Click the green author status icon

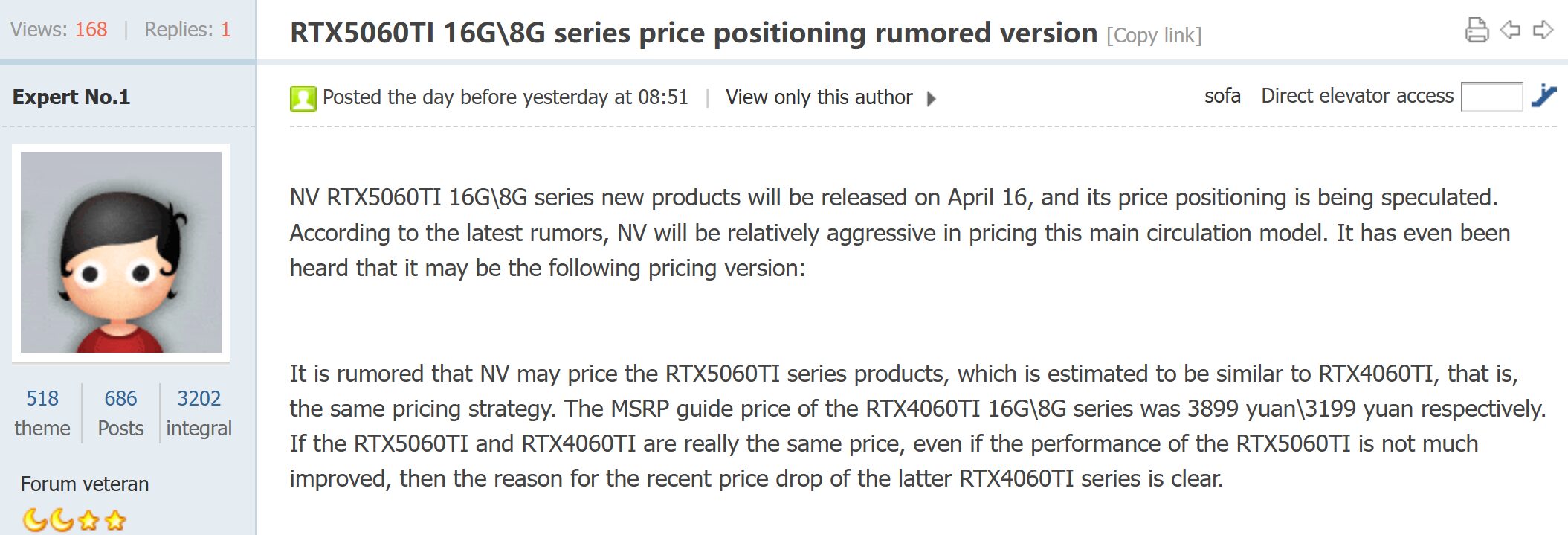pos(303,98)
